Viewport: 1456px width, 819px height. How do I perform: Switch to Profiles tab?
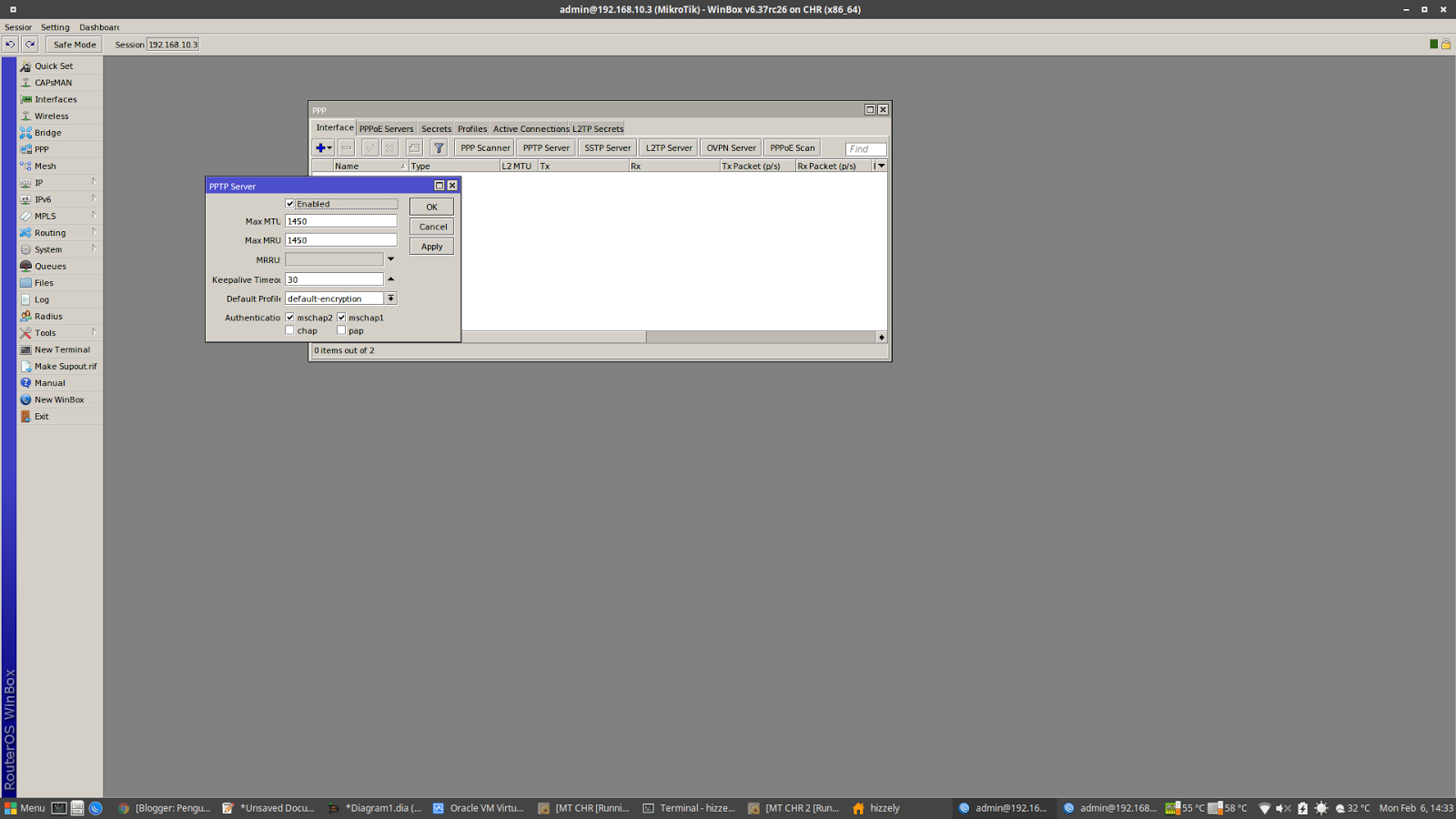[471, 128]
